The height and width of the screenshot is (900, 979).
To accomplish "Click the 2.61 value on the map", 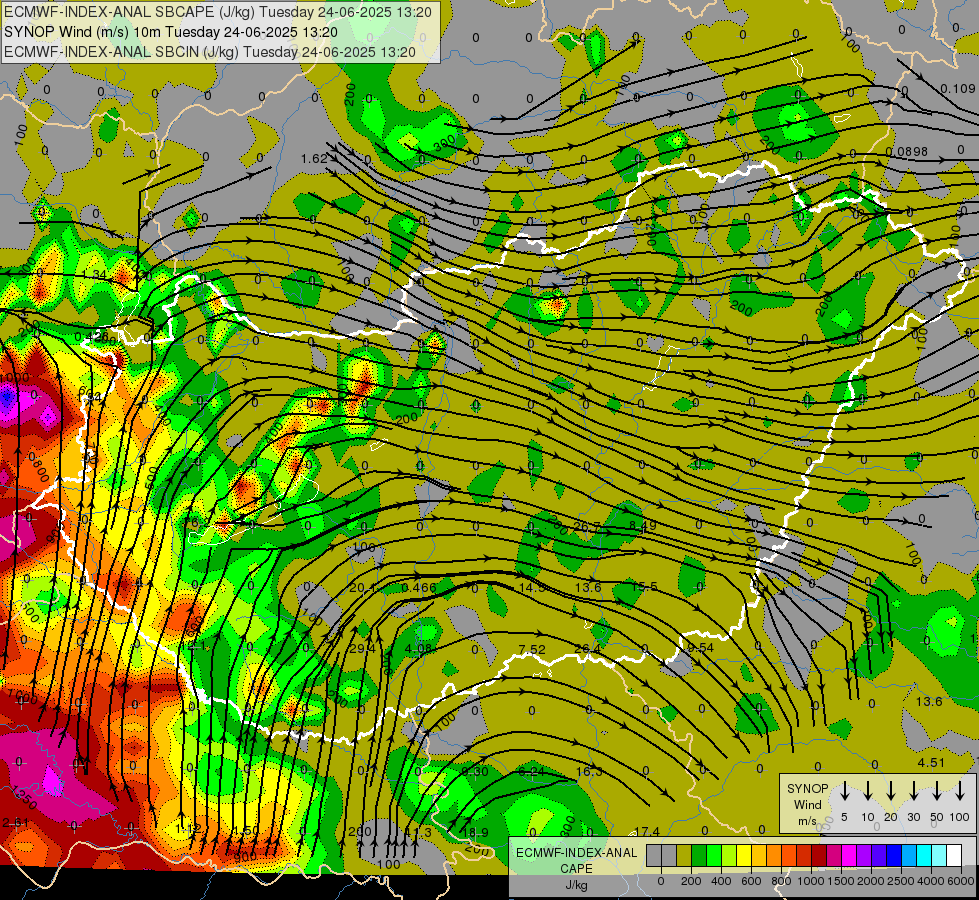I will pyautogui.click(x=15, y=822).
